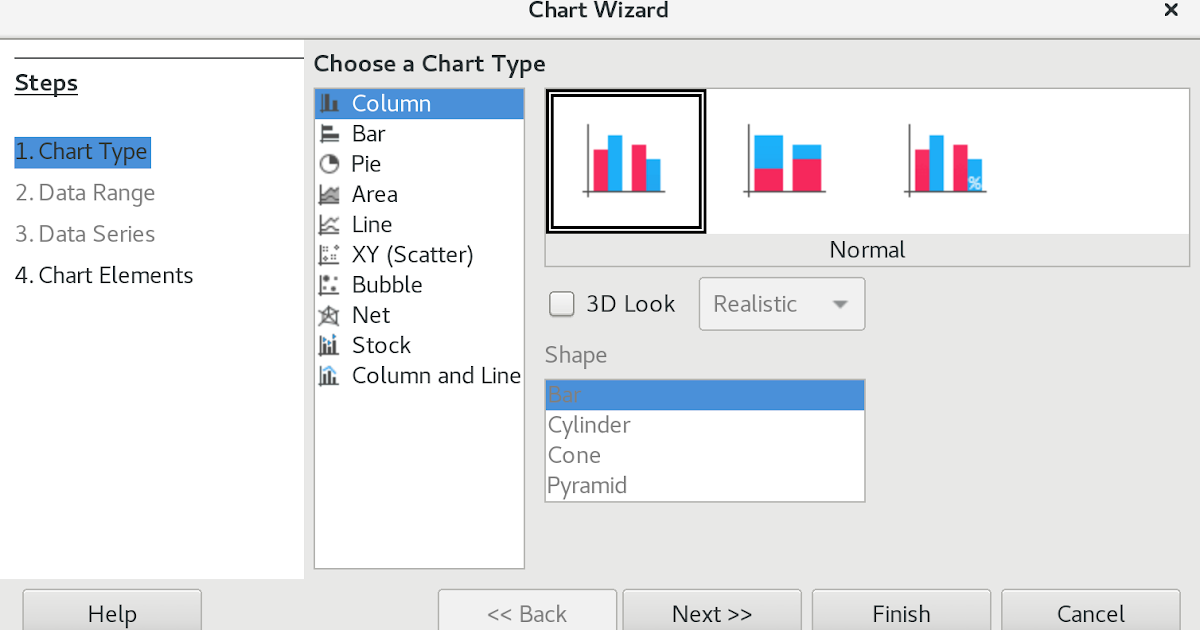The image size is (1200, 630).
Task: Choose the Net chart type icon
Action: pos(369,314)
